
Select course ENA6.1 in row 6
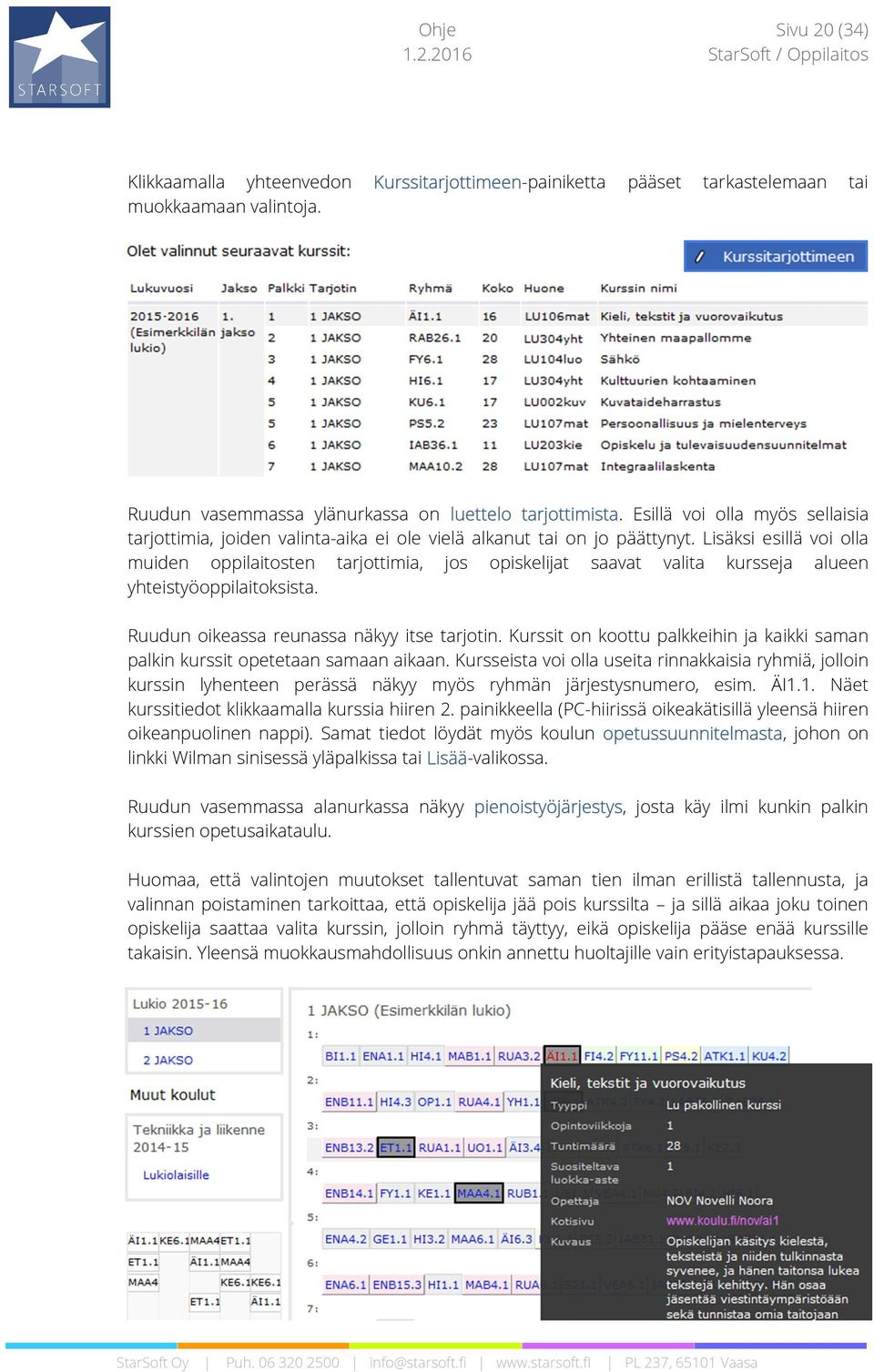(x=346, y=1285)
